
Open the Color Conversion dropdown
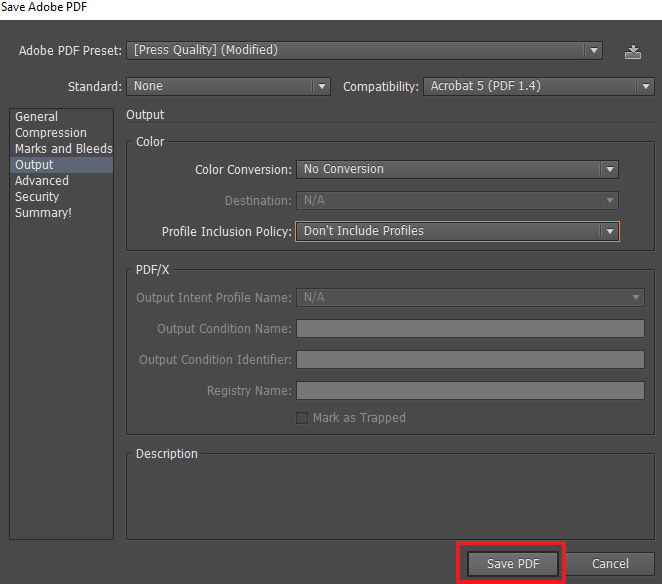coord(457,170)
